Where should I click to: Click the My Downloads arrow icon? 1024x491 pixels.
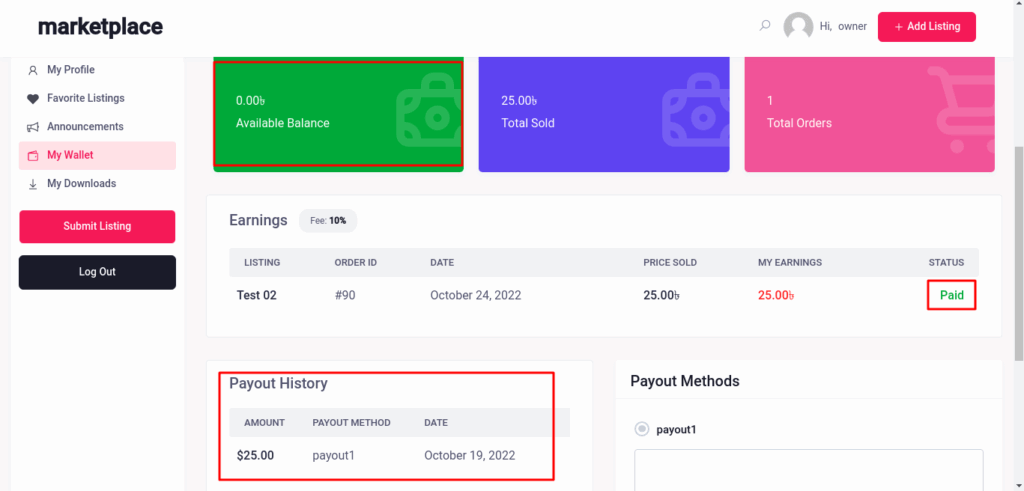click(x=33, y=184)
